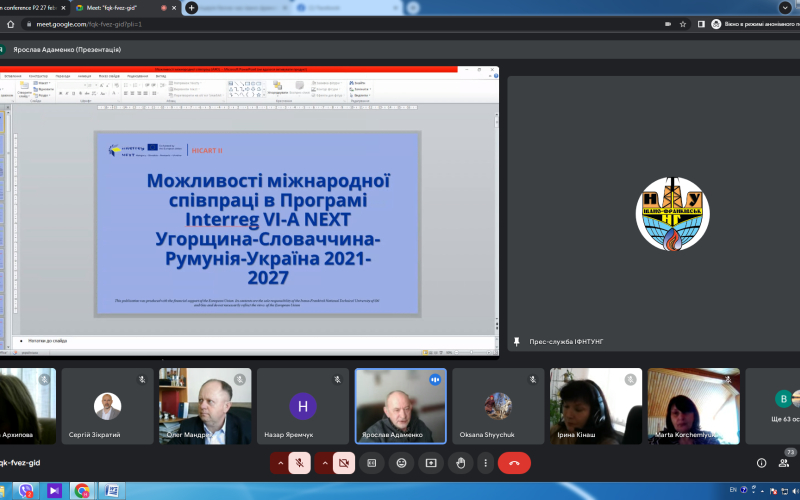
Task: Click the help icon in system tray
Action: pos(743,490)
